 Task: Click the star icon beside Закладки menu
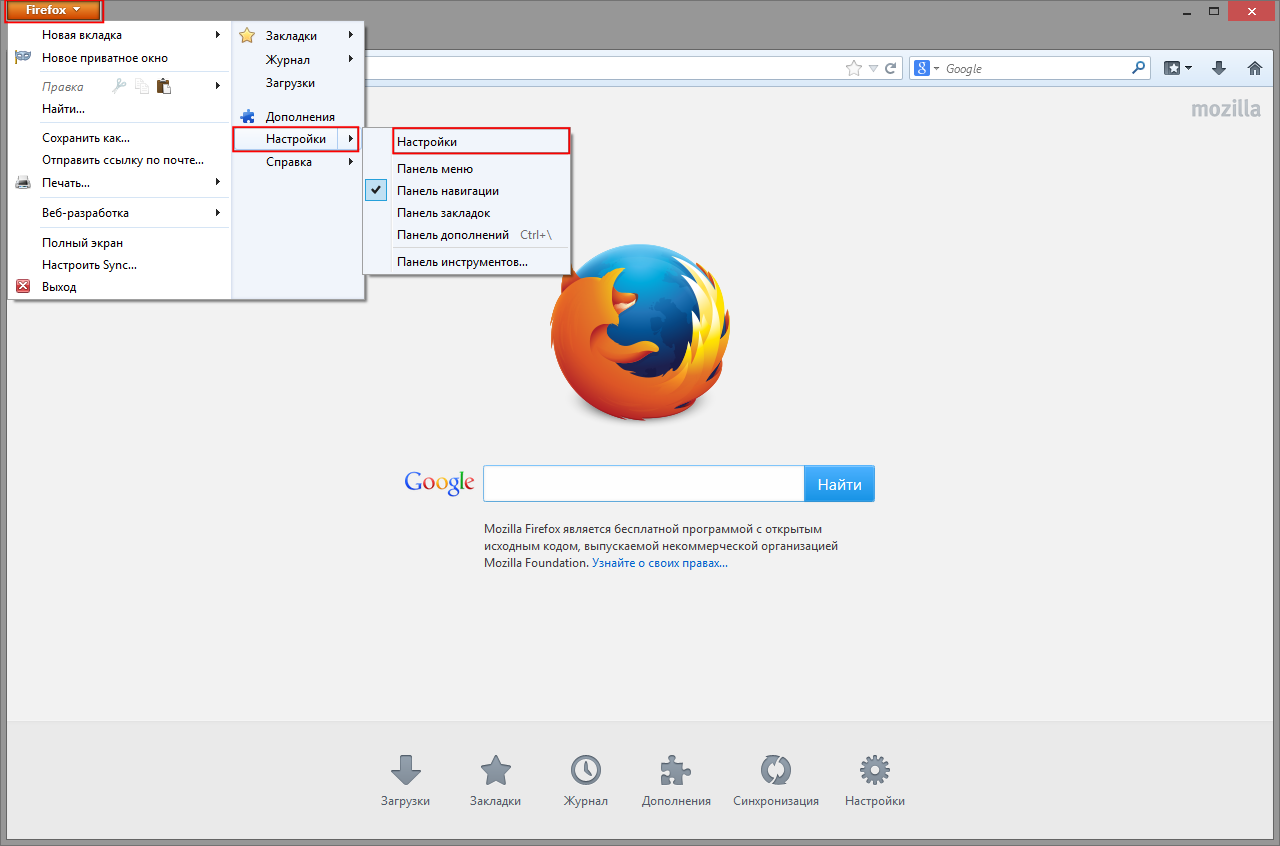[247, 36]
